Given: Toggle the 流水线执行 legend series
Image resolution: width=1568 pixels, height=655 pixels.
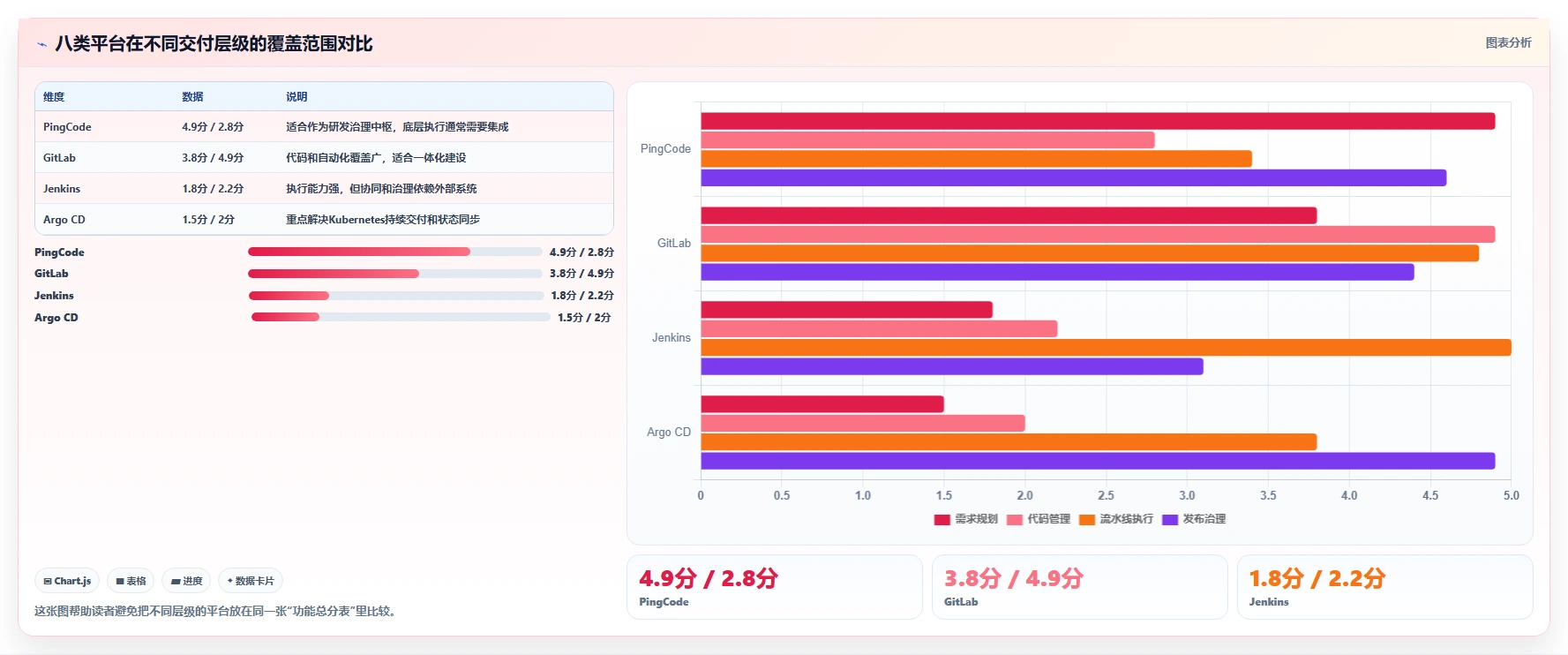Looking at the screenshot, I should [x=1116, y=519].
